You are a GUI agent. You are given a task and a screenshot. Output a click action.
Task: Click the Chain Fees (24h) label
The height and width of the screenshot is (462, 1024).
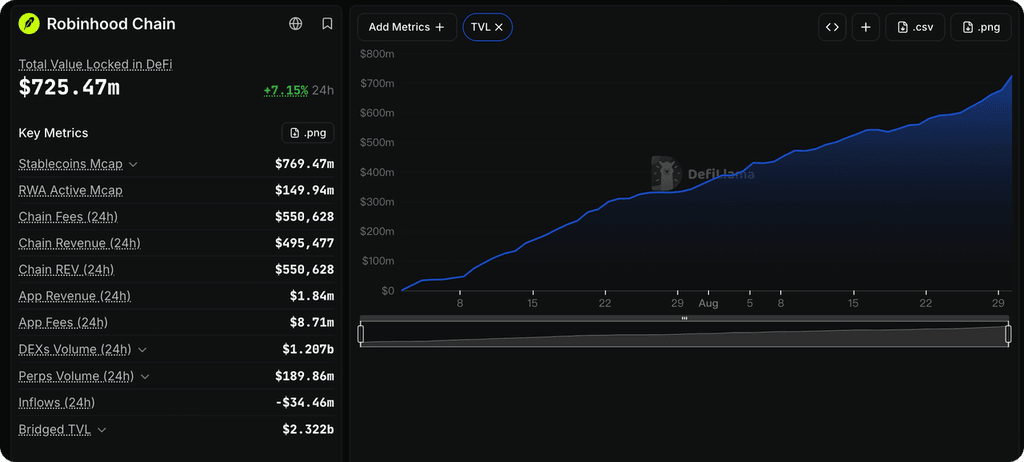[68, 216]
